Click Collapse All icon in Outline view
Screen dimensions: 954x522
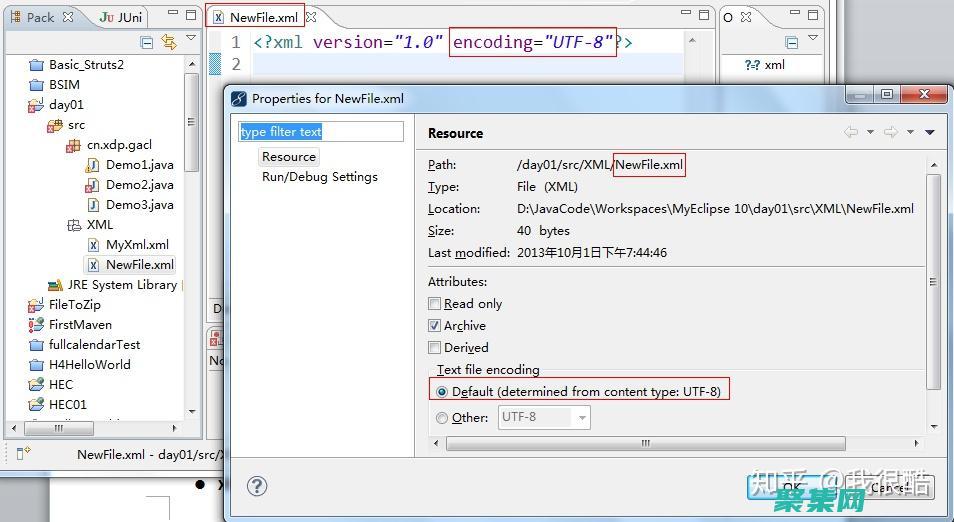coord(792,42)
